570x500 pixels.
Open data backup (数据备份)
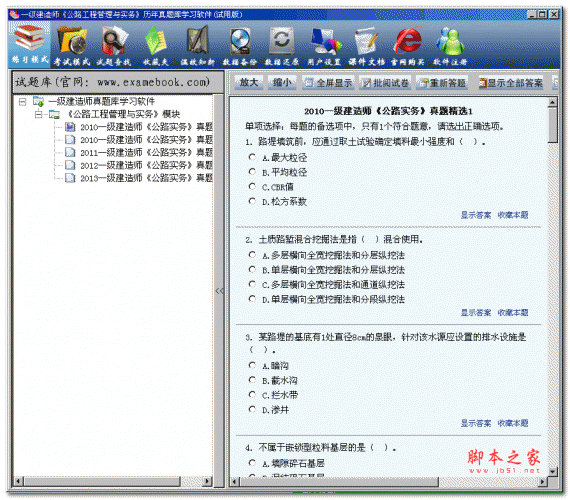pos(240,46)
